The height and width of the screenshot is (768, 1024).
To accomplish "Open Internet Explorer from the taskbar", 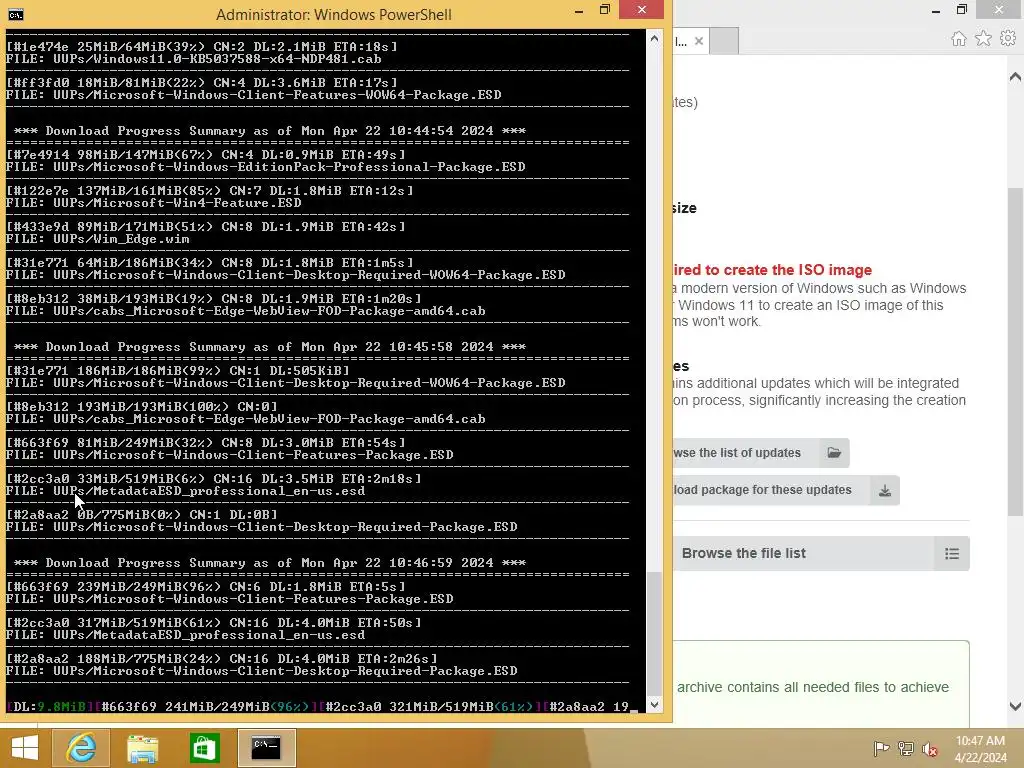I will (81, 748).
